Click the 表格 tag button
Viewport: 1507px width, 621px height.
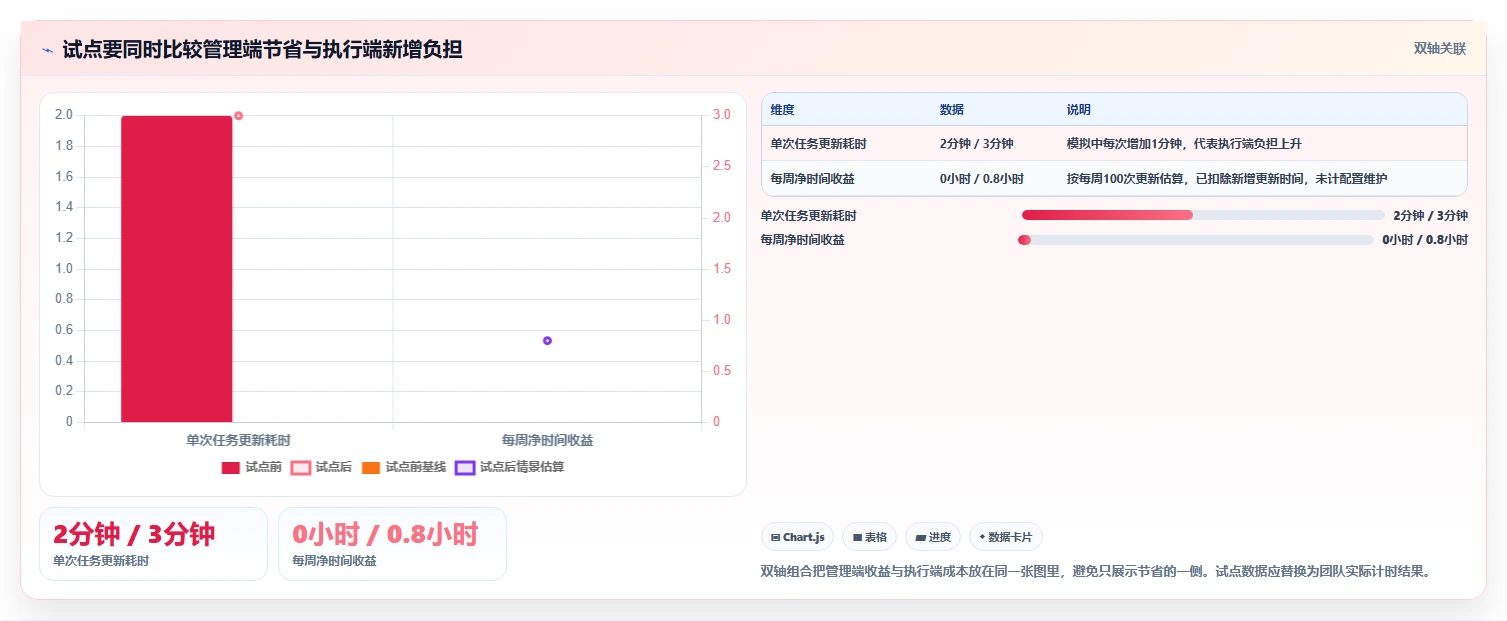(x=870, y=537)
